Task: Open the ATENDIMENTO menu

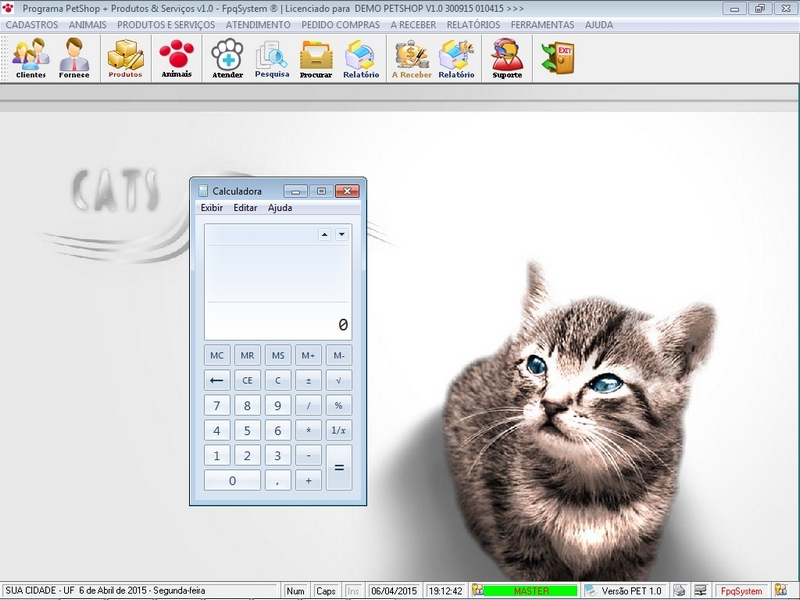Action: click(x=258, y=24)
